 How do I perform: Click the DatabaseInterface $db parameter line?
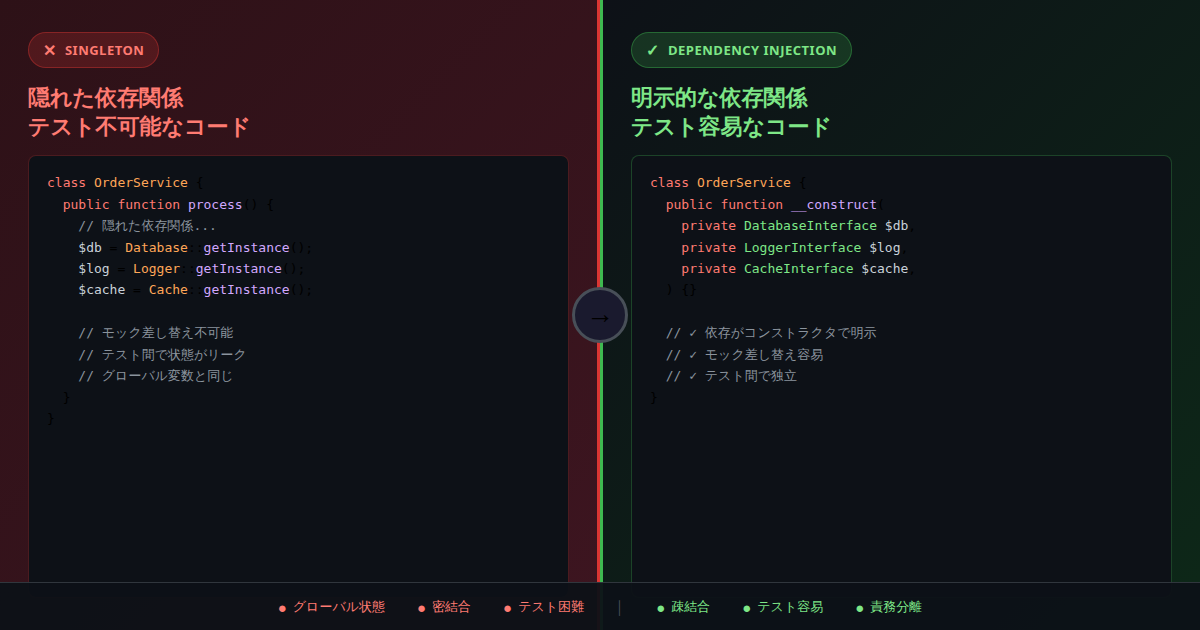[x=798, y=226]
